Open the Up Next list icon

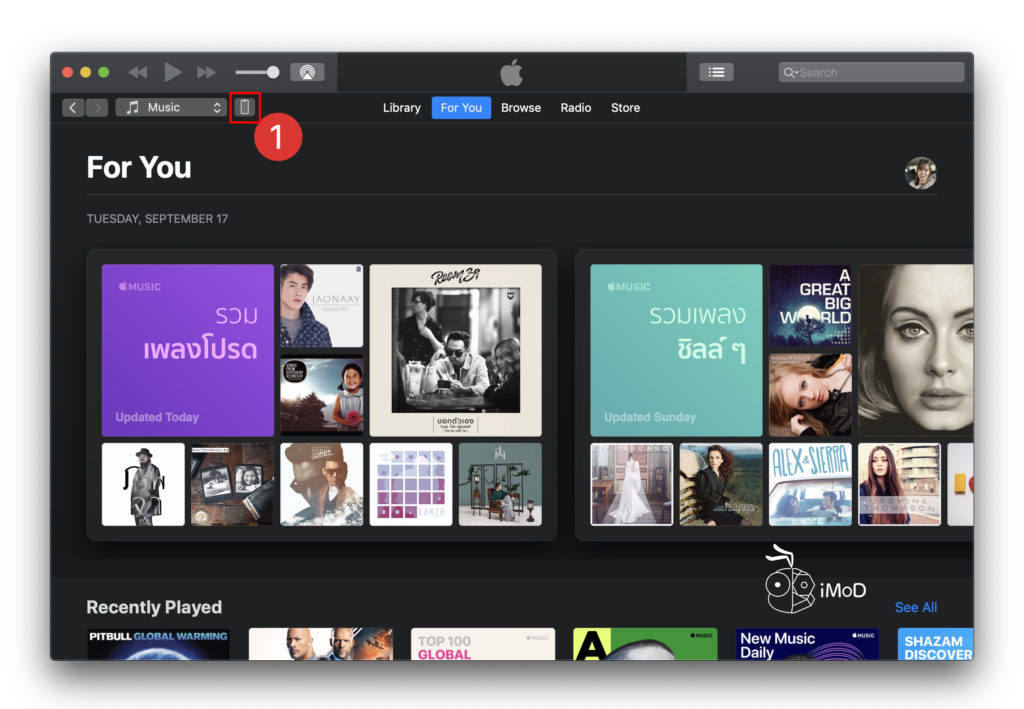716,71
